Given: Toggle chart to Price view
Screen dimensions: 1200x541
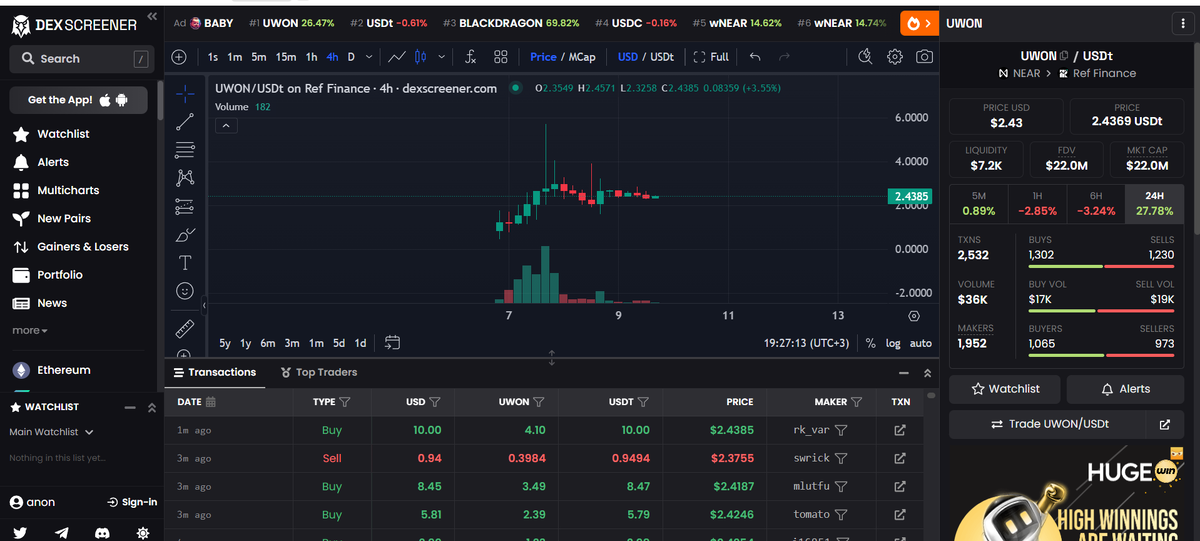Looking at the screenshot, I should [543, 57].
